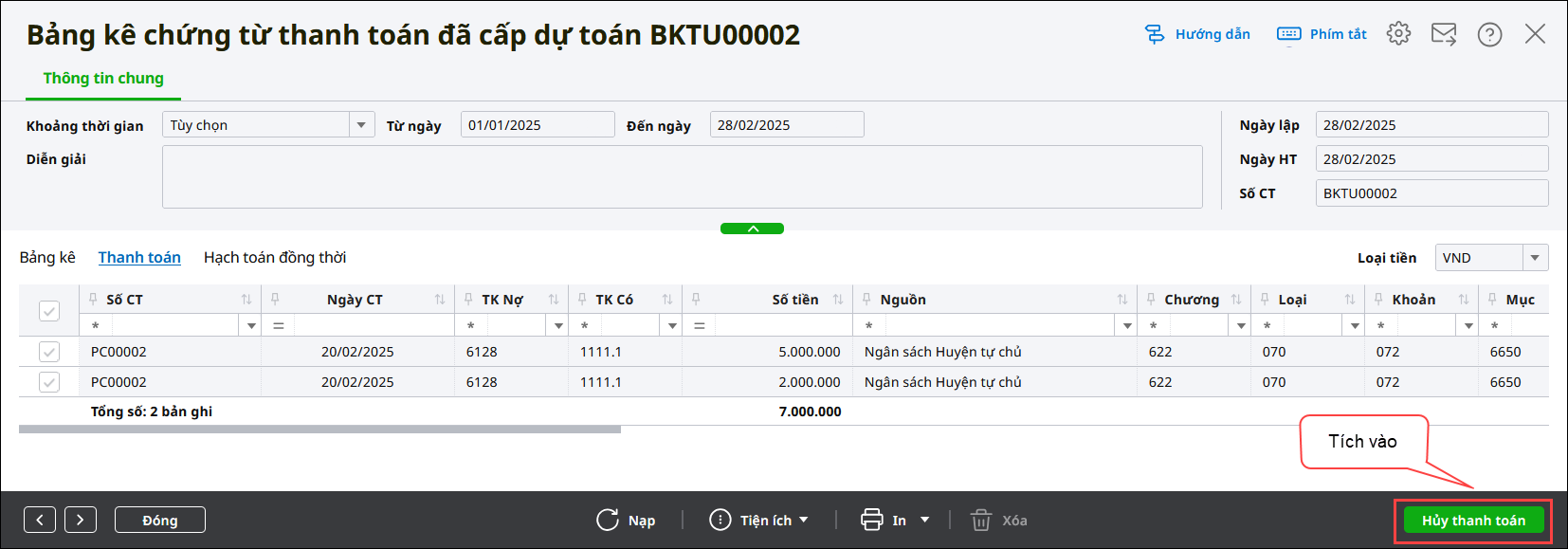The width and height of the screenshot is (1568, 549).
Task: Click the Đóng button
Action: click(x=160, y=520)
